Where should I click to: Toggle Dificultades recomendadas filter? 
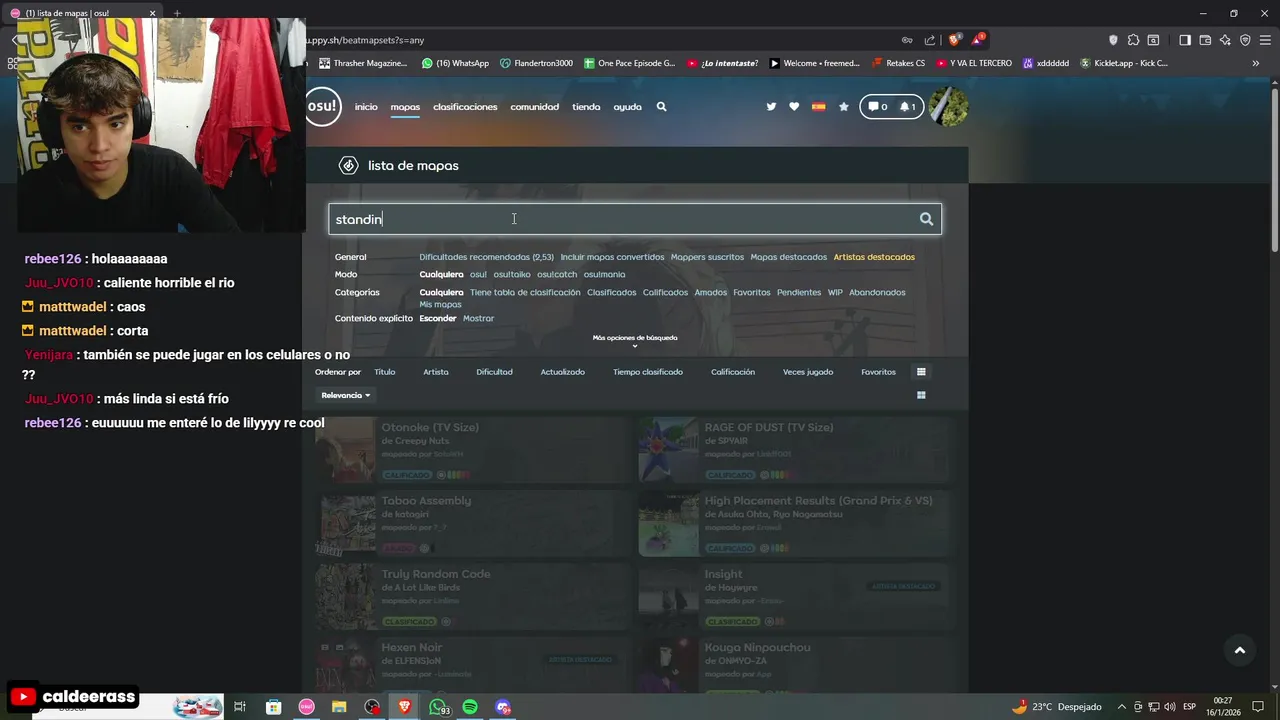486,257
